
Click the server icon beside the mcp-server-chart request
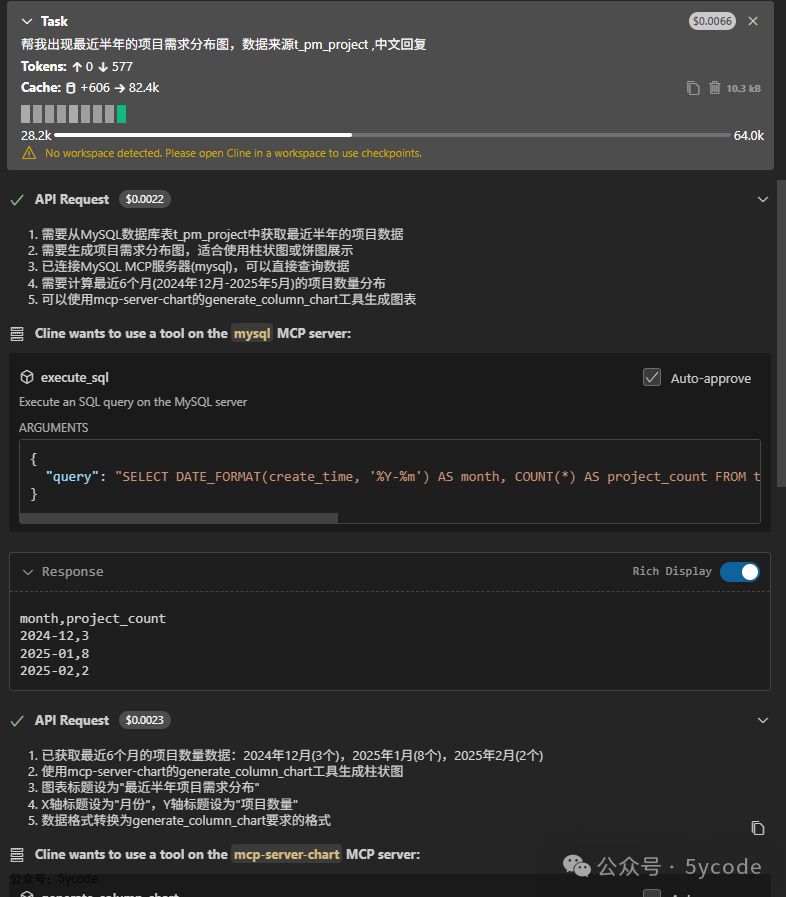click(17, 855)
